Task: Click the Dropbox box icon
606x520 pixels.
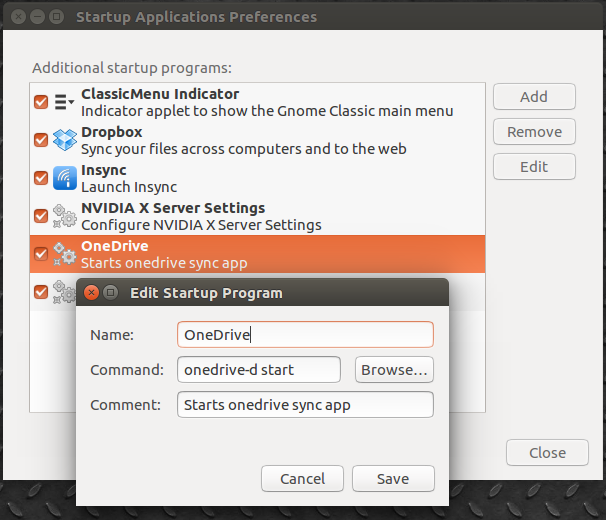Action: tap(65, 140)
